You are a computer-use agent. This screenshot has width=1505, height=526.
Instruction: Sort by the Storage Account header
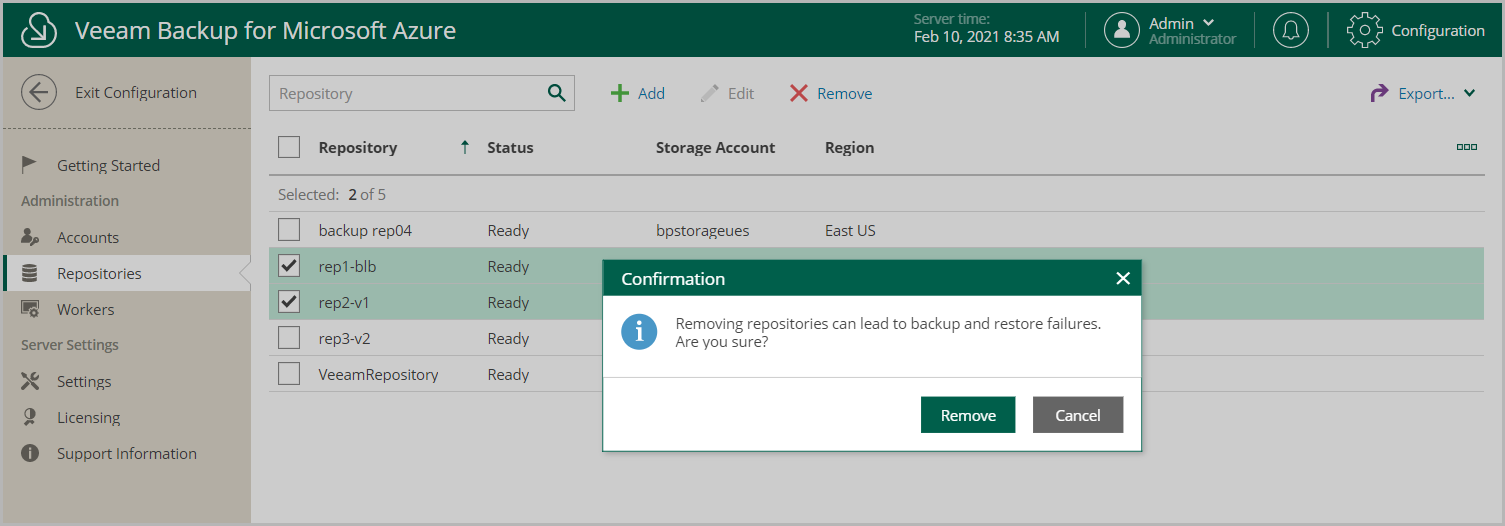715,147
